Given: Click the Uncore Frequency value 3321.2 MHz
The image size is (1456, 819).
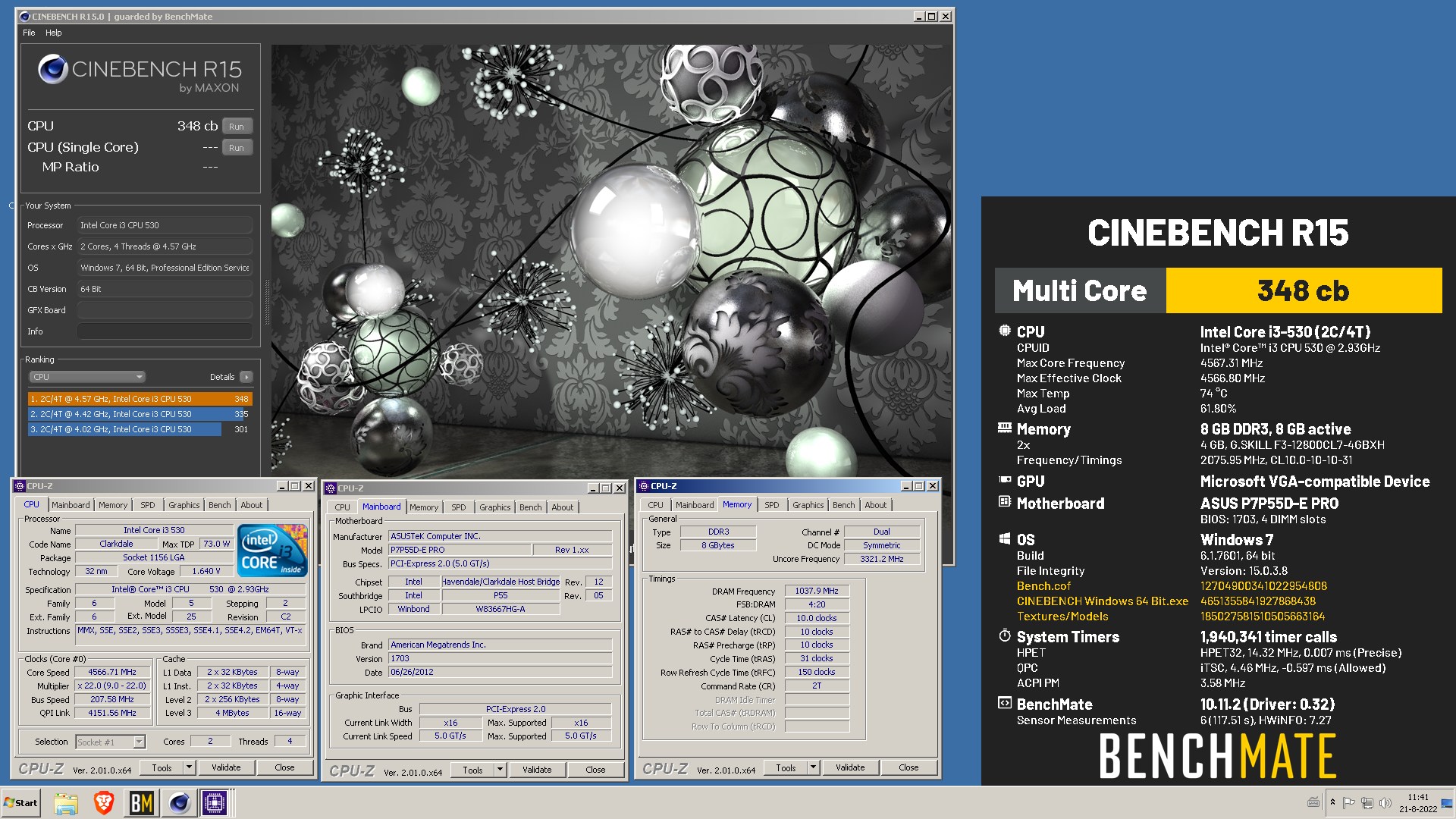Looking at the screenshot, I should coord(882,559).
